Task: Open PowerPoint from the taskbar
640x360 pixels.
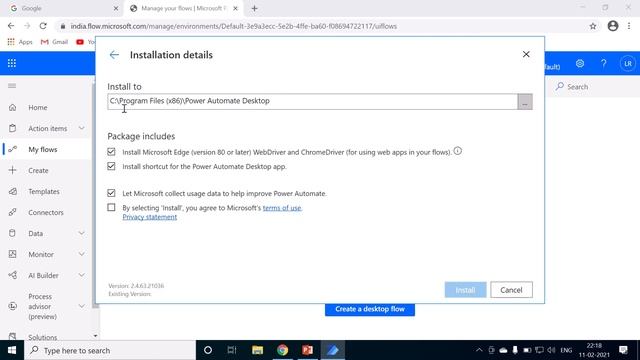Action: click(x=307, y=350)
